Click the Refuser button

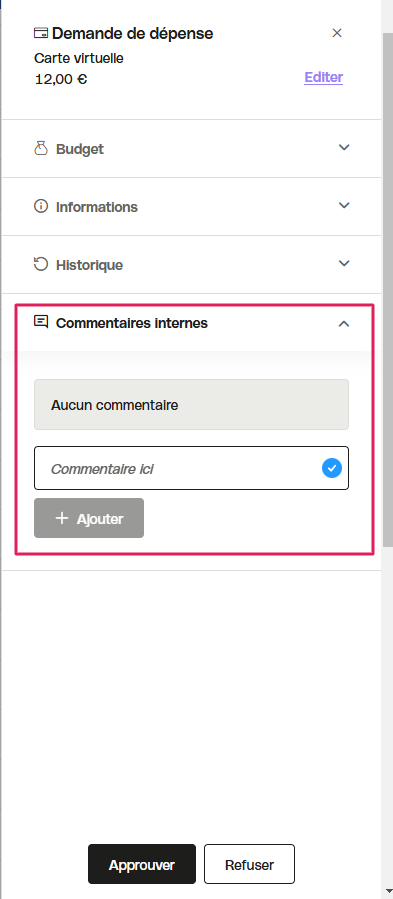click(x=250, y=864)
